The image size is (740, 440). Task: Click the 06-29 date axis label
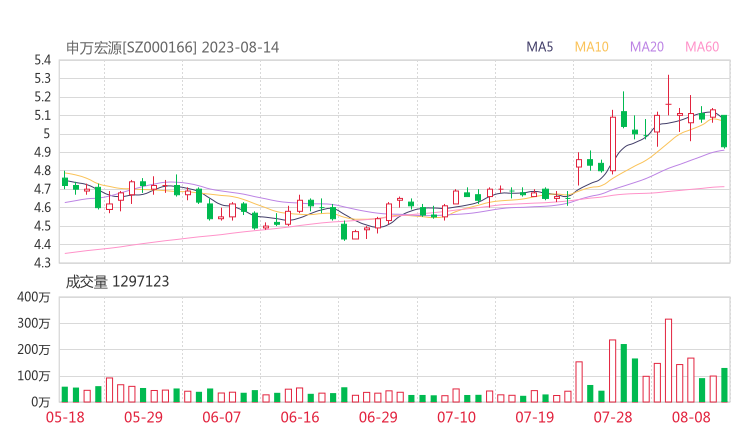pyautogui.click(x=378, y=417)
